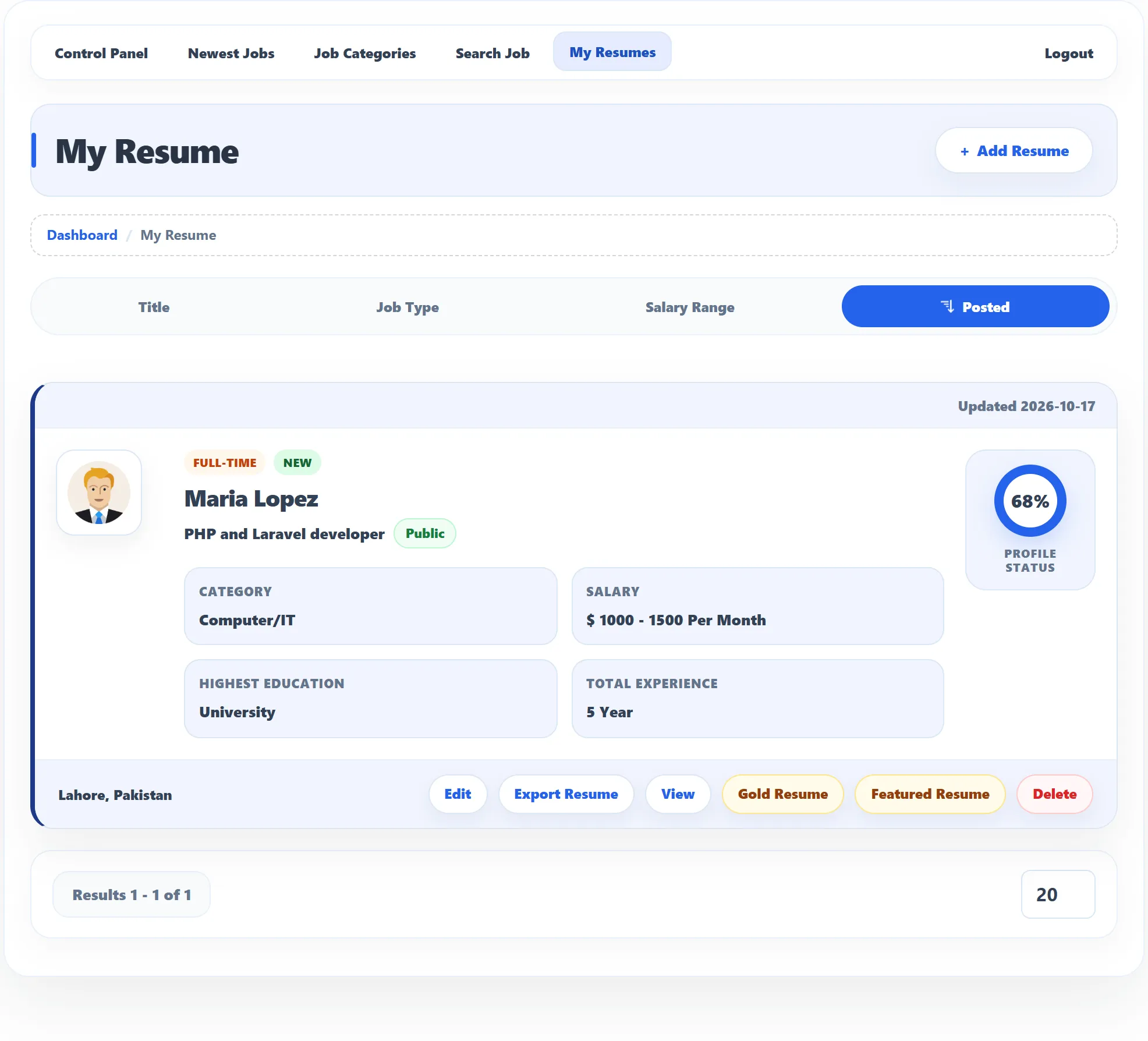
Task: Click the Results 1 - 1 of 1 label
Action: (132, 895)
